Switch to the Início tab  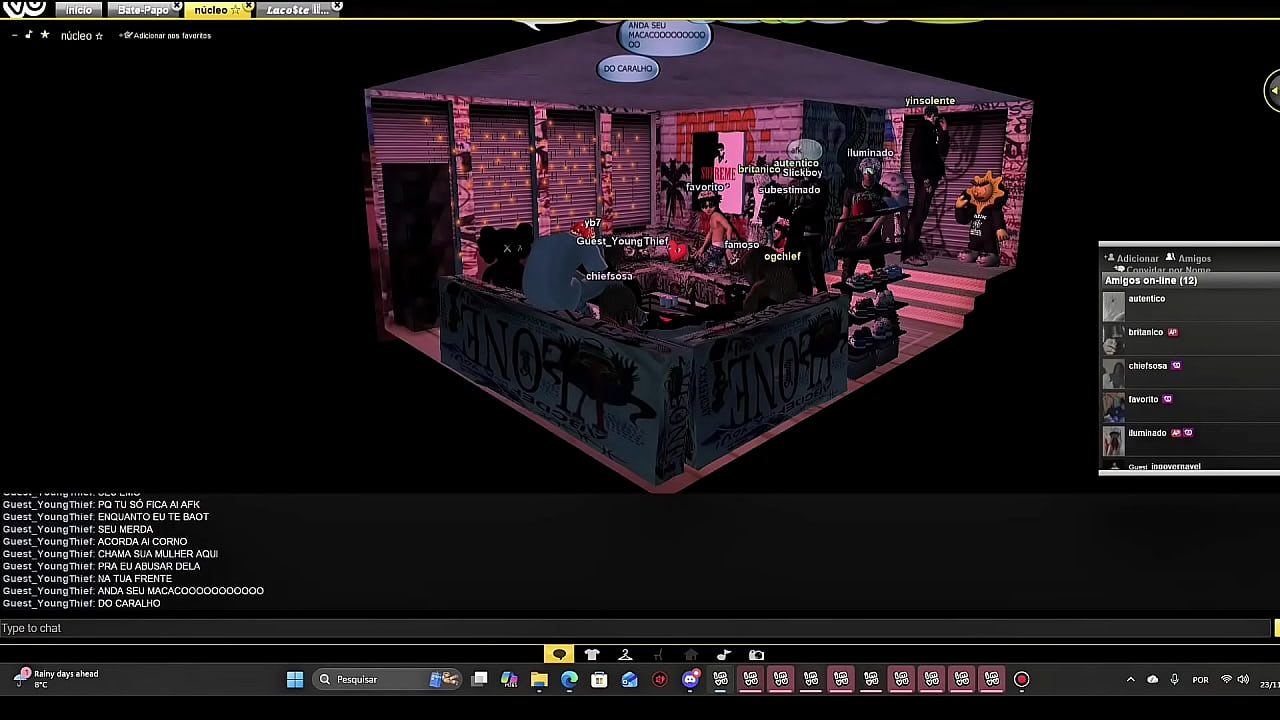click(x=78, y=10)
